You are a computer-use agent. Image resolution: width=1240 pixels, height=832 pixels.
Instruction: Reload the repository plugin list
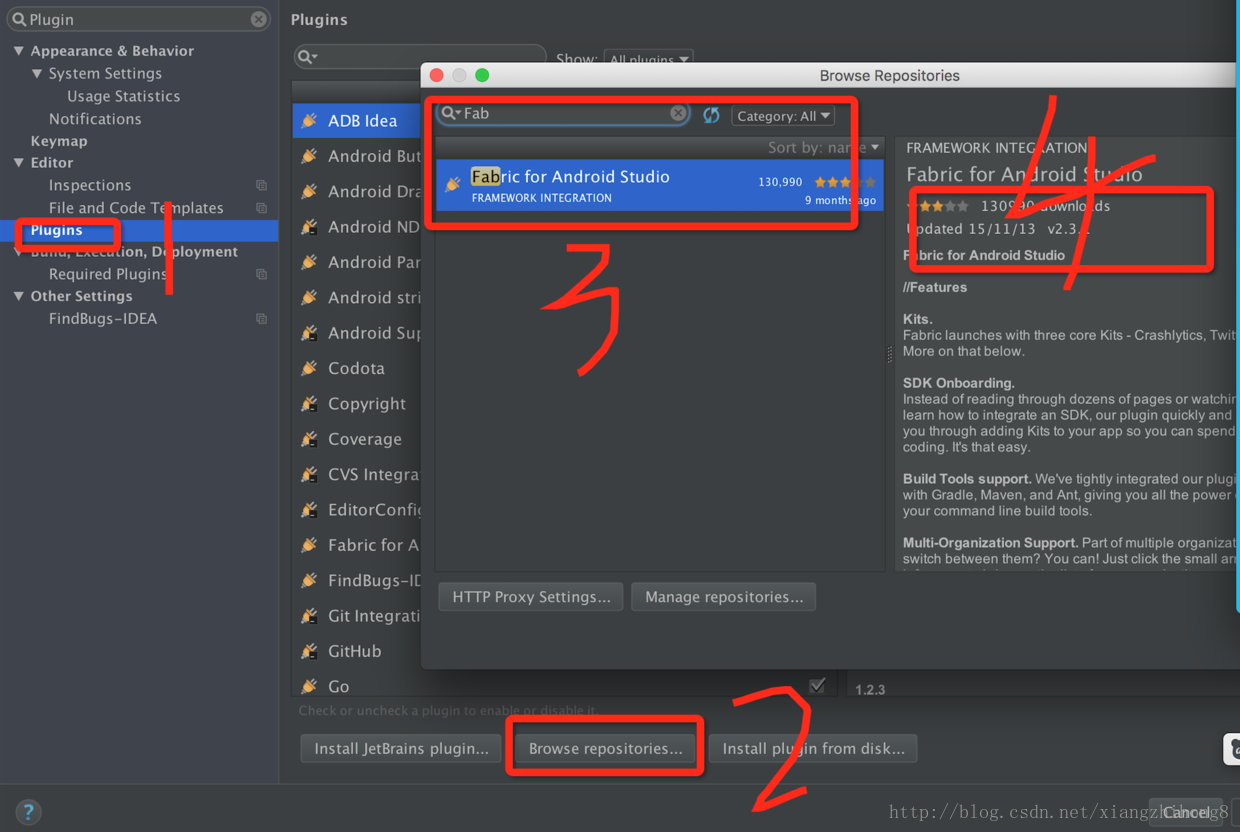[x=711, y=115]
